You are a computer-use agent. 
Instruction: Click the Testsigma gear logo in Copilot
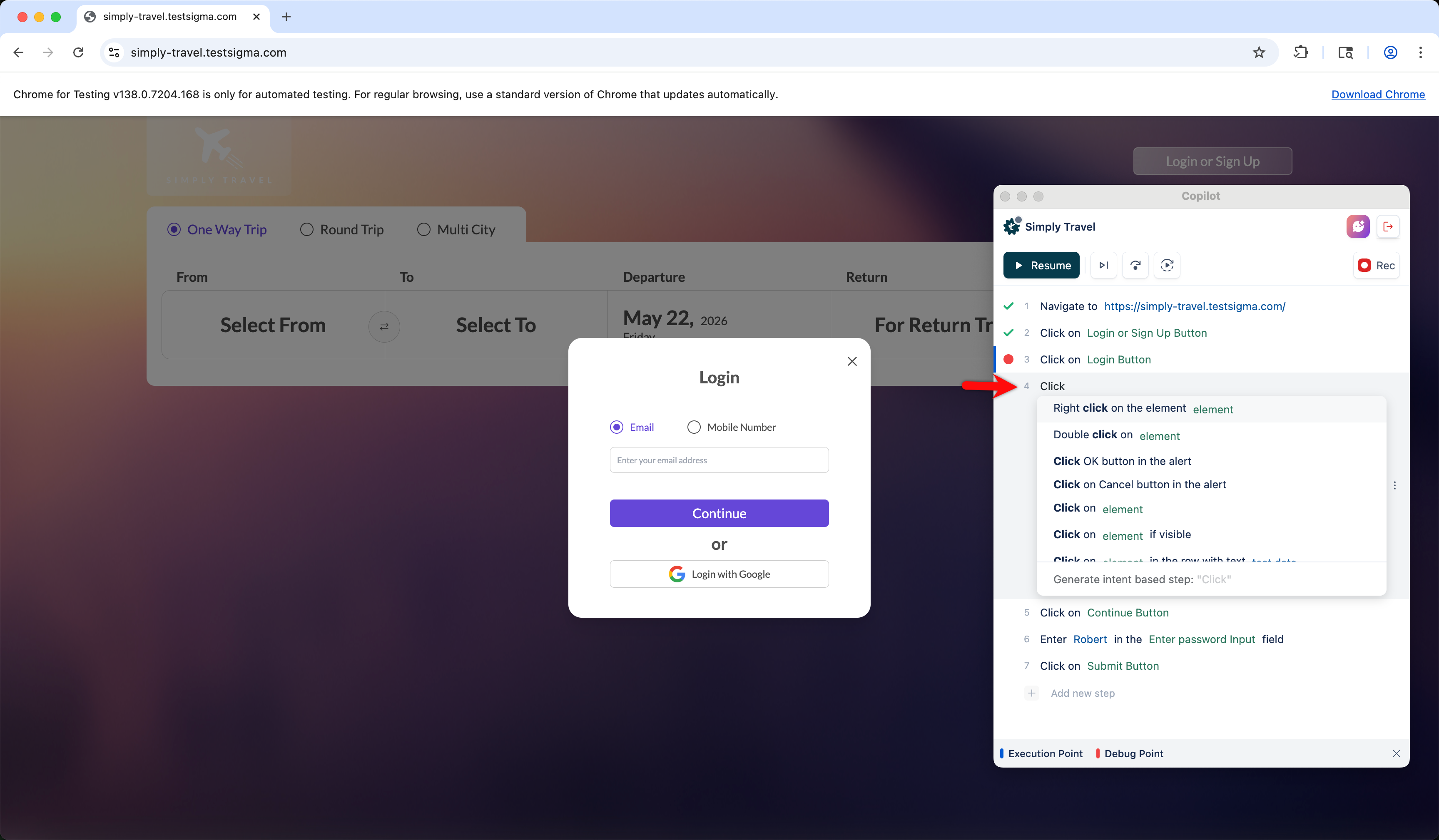pos(1013,226)
